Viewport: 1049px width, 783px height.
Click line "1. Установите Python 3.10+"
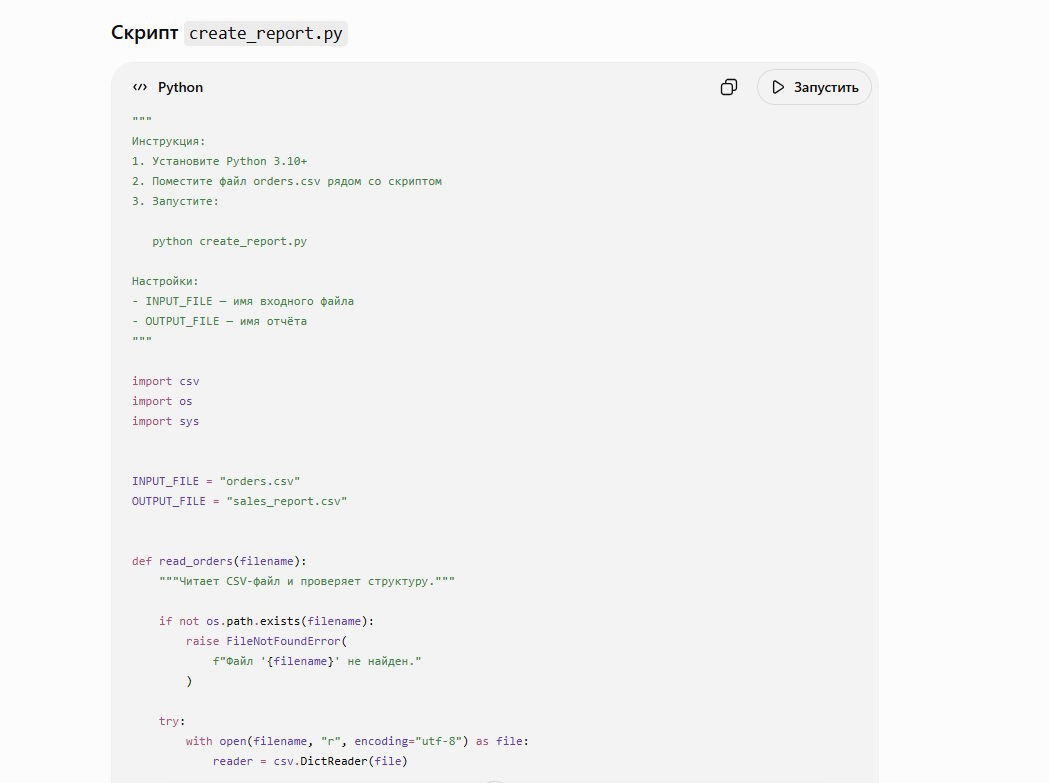click(x=219, y=161)
